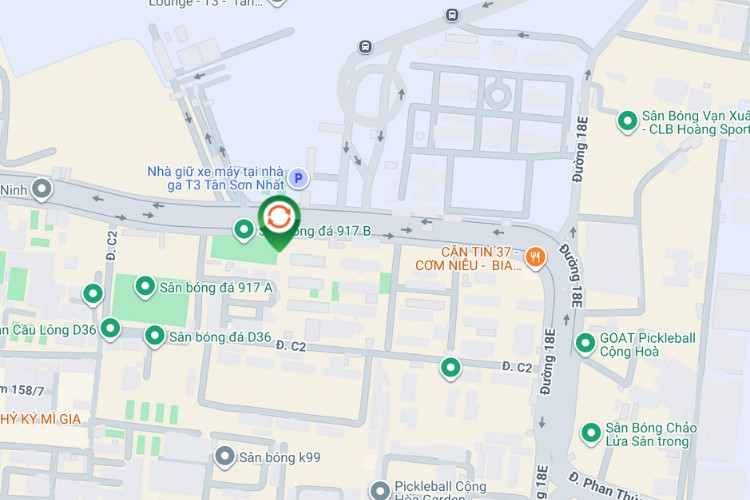Image resolution: width=750 pixels, height=500 pixels.
Task: Click the Sân bóng đá 917 B pin
Action: (243, 230)
